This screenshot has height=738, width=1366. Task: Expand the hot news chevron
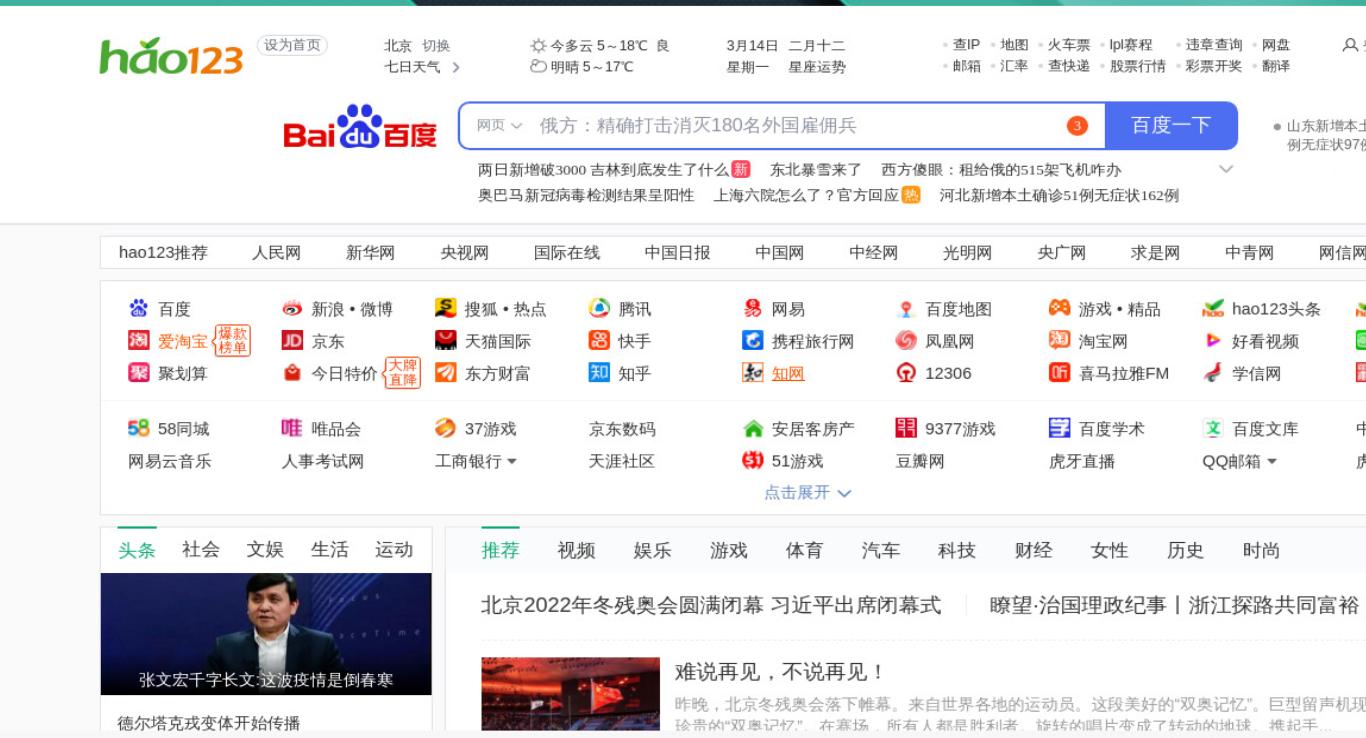[x=1226, y=169]
